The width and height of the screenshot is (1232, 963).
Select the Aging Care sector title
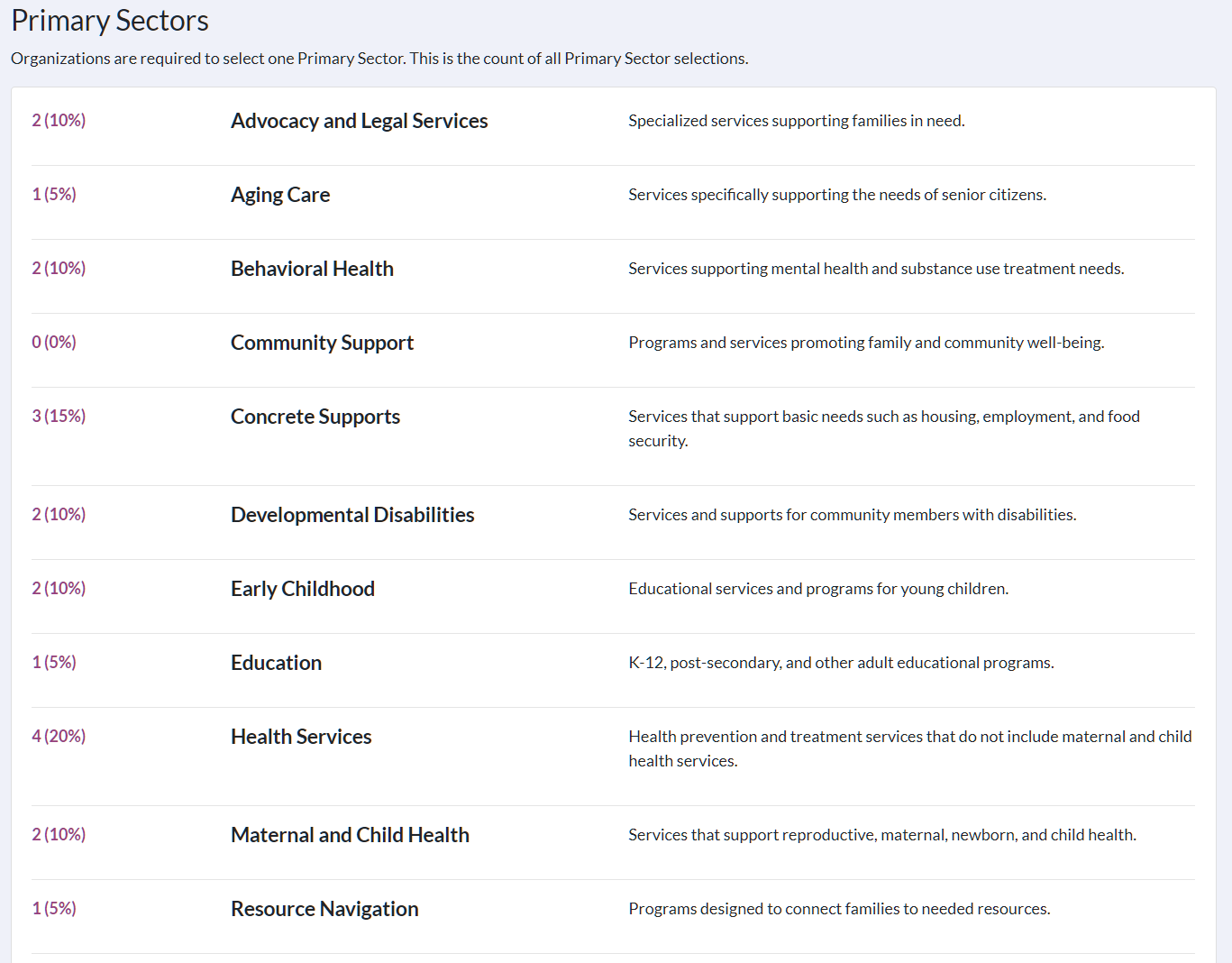click(x=280, y=195)
